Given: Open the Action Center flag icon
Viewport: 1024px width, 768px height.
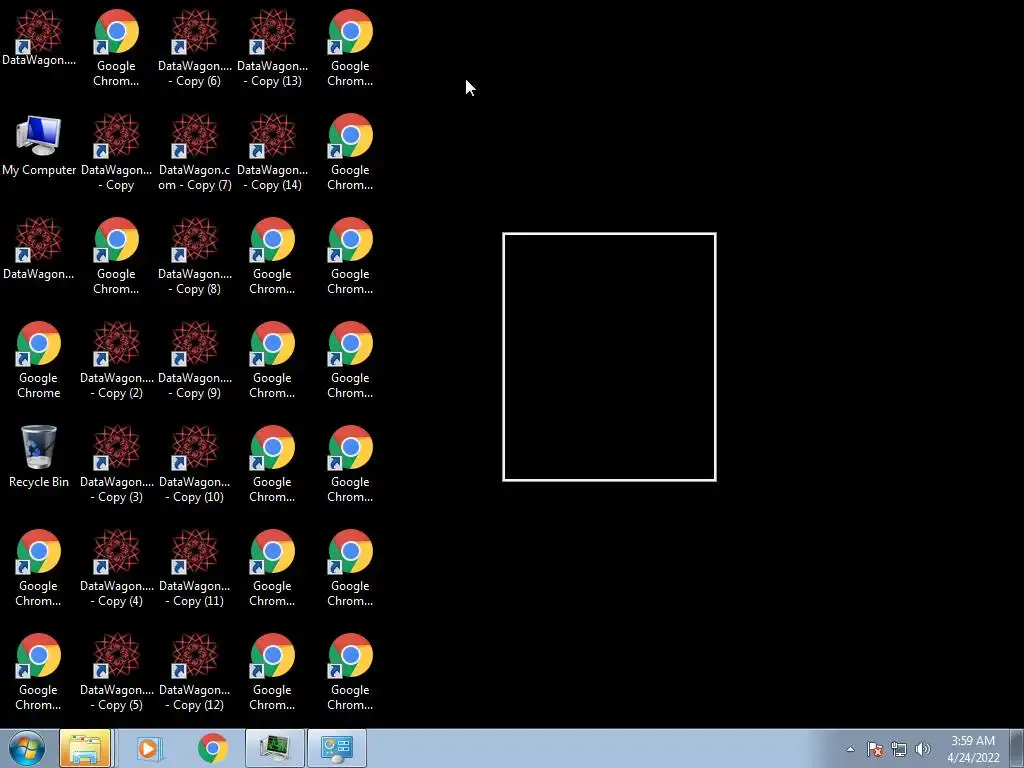Looking at the screenshot, I should coord(875,749).
